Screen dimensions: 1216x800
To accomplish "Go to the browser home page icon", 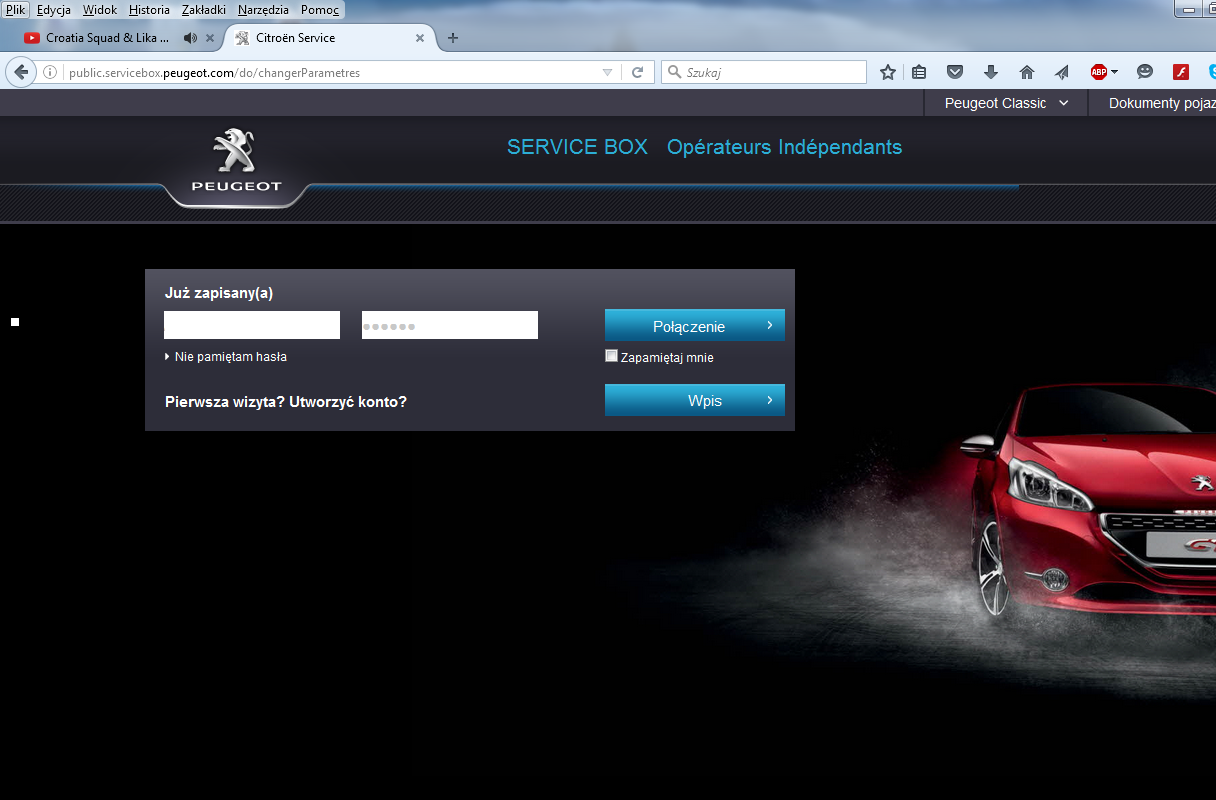I will (x=1026, y=72).
